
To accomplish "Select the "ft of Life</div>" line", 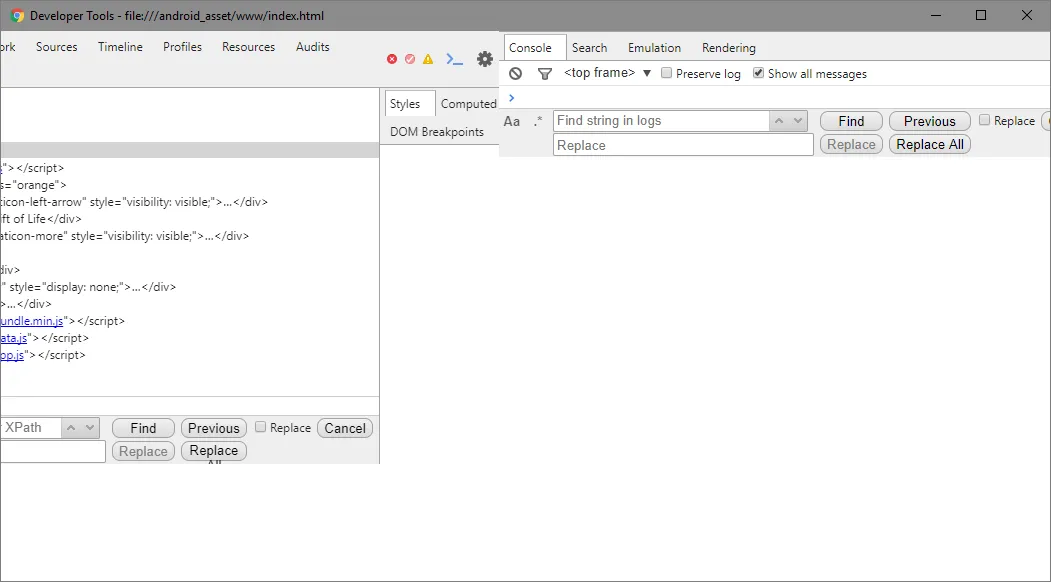I will [41, 219].
